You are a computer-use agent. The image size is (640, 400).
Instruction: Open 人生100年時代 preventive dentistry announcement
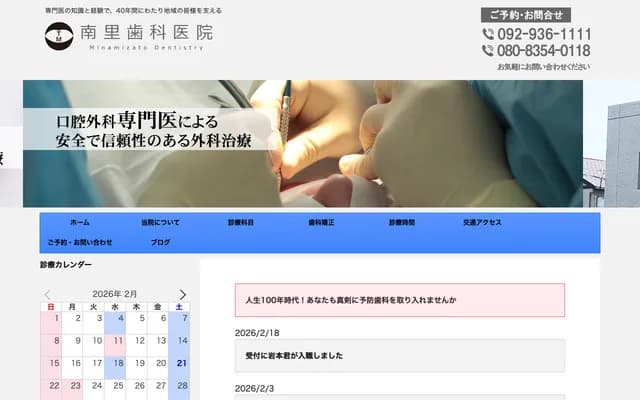tap(400, 300)
